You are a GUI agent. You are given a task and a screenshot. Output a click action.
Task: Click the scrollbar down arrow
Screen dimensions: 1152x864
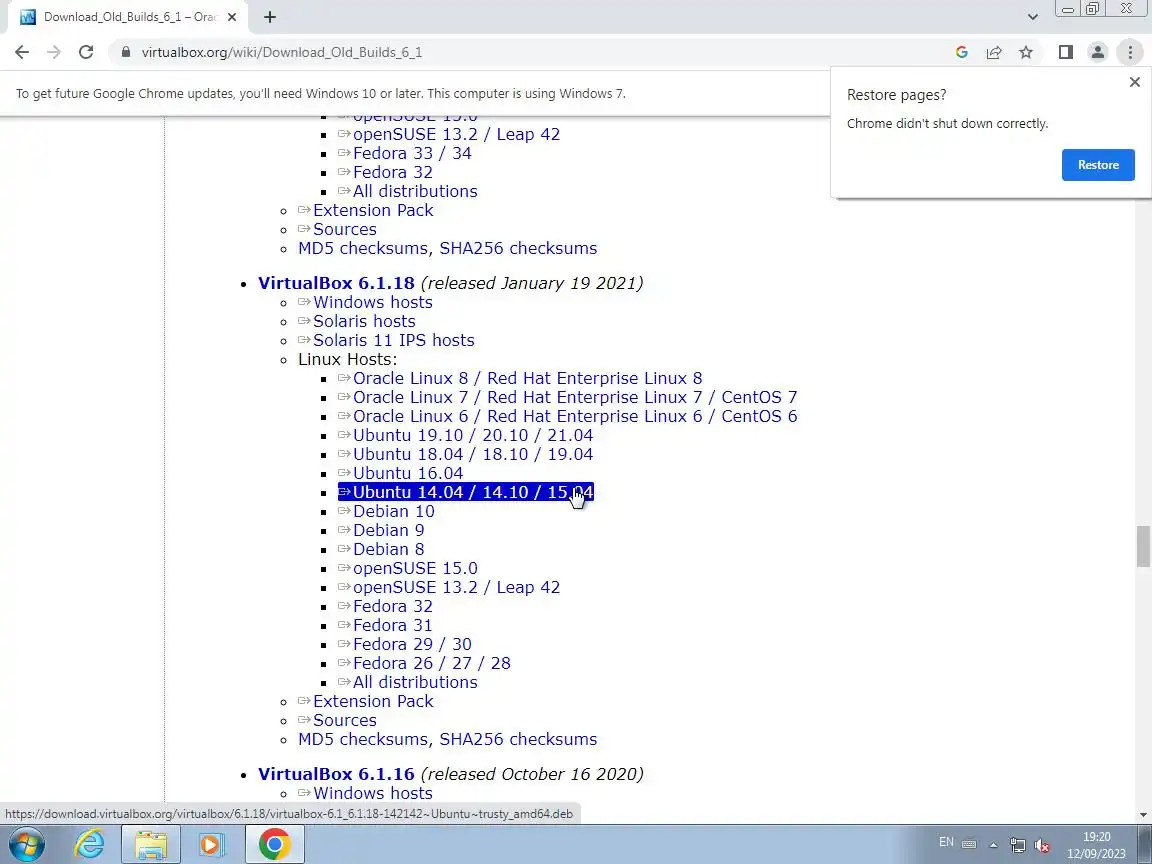[x=1143, y=814]
